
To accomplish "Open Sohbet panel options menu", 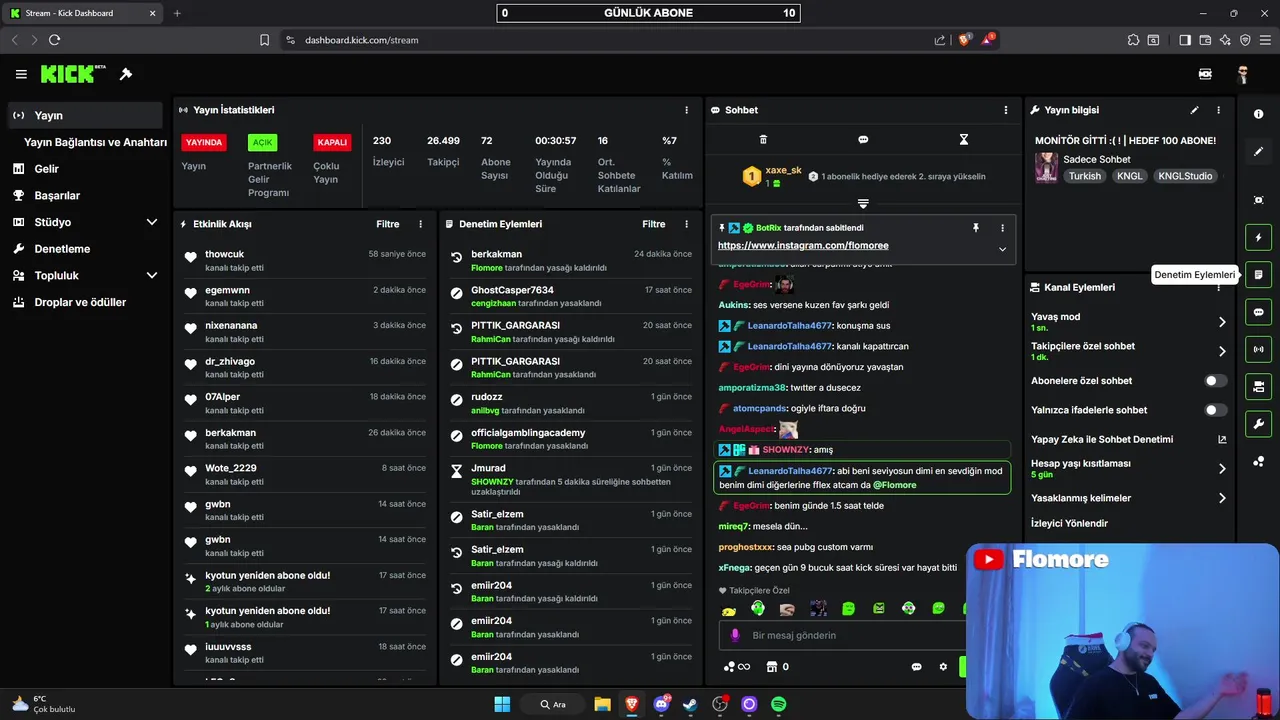I will pyautogui.click(x=1006, y=110).
